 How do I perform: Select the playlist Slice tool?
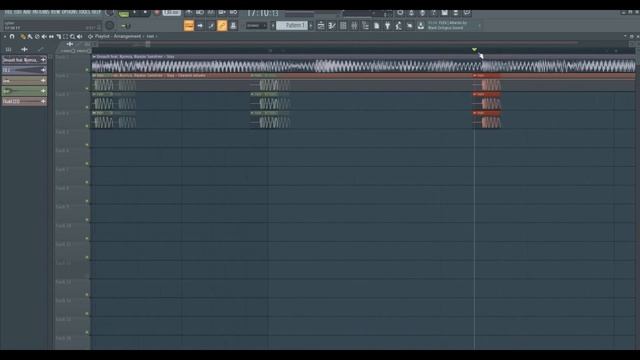coord(58,36)
